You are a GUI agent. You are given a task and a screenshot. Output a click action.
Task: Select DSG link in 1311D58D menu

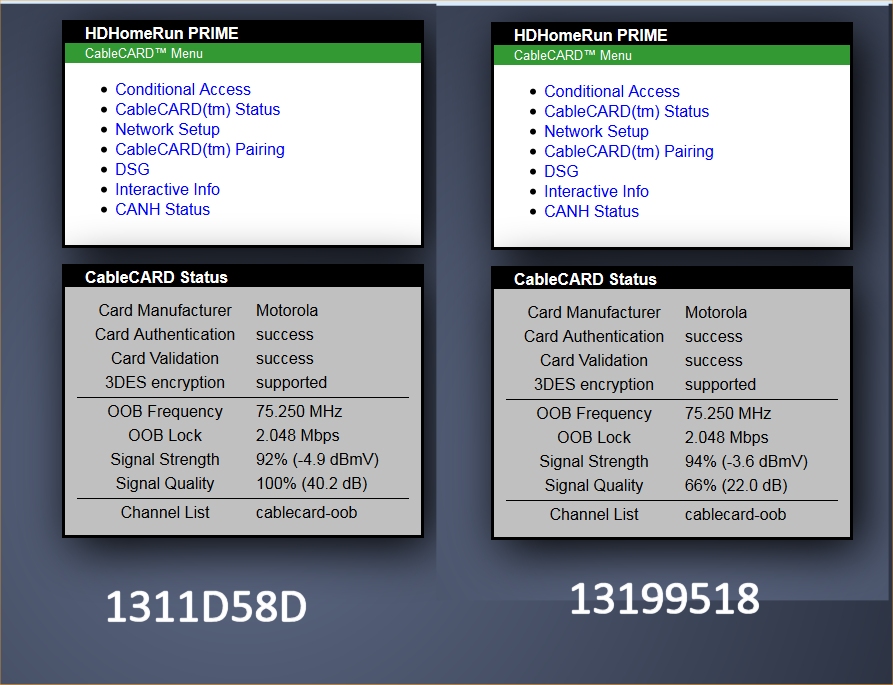coord(132,169)
